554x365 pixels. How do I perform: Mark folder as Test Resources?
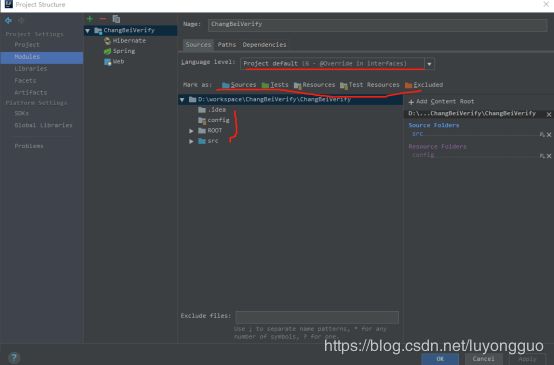point(370,85)
